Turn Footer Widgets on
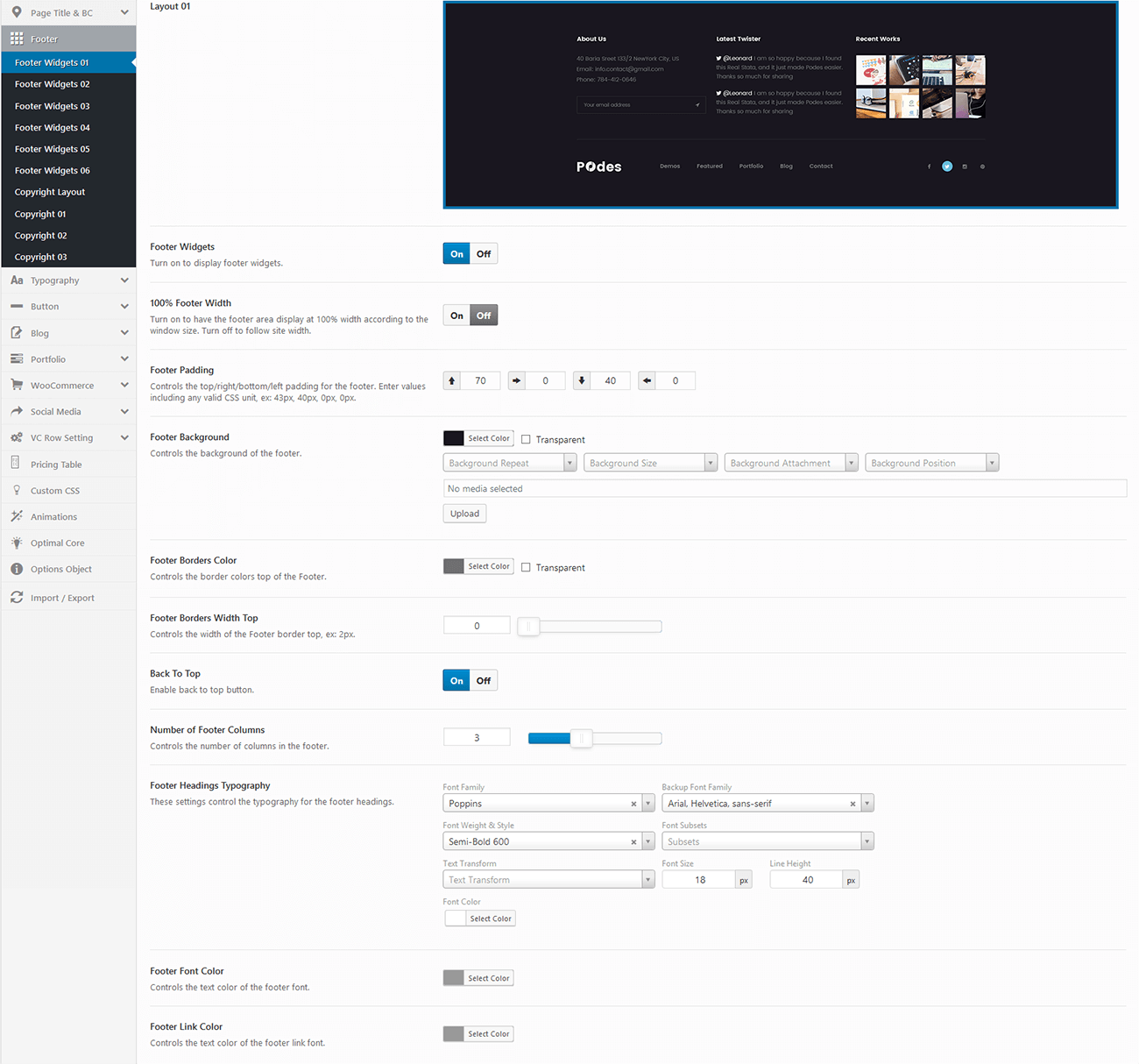The height and width of the screenshot is (1064, 1139). point(456,254)
